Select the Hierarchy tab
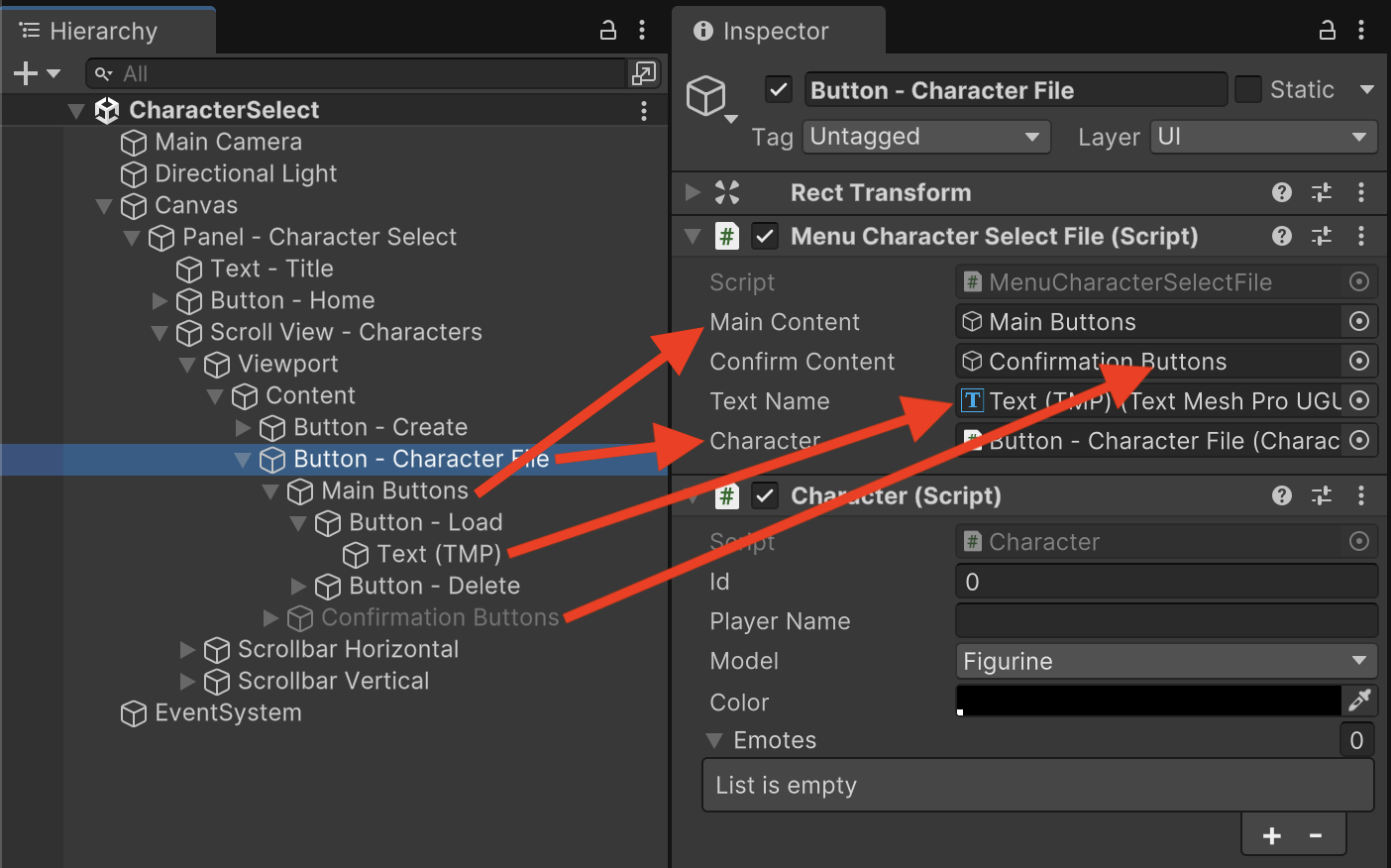This screenshot has width=1391, height=868. pos(102,31)
